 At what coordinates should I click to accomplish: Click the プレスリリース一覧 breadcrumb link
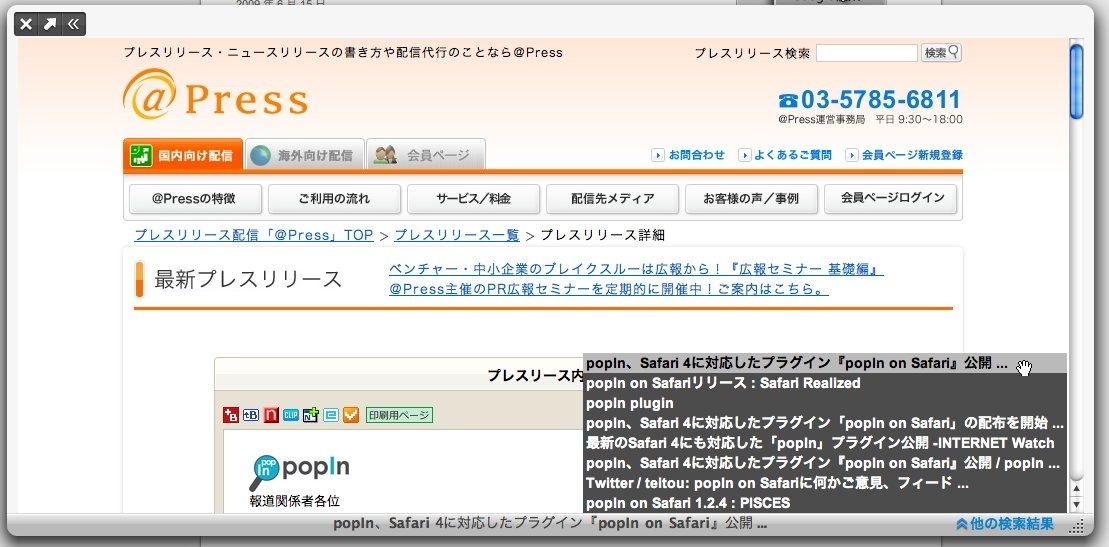point(457,235)
